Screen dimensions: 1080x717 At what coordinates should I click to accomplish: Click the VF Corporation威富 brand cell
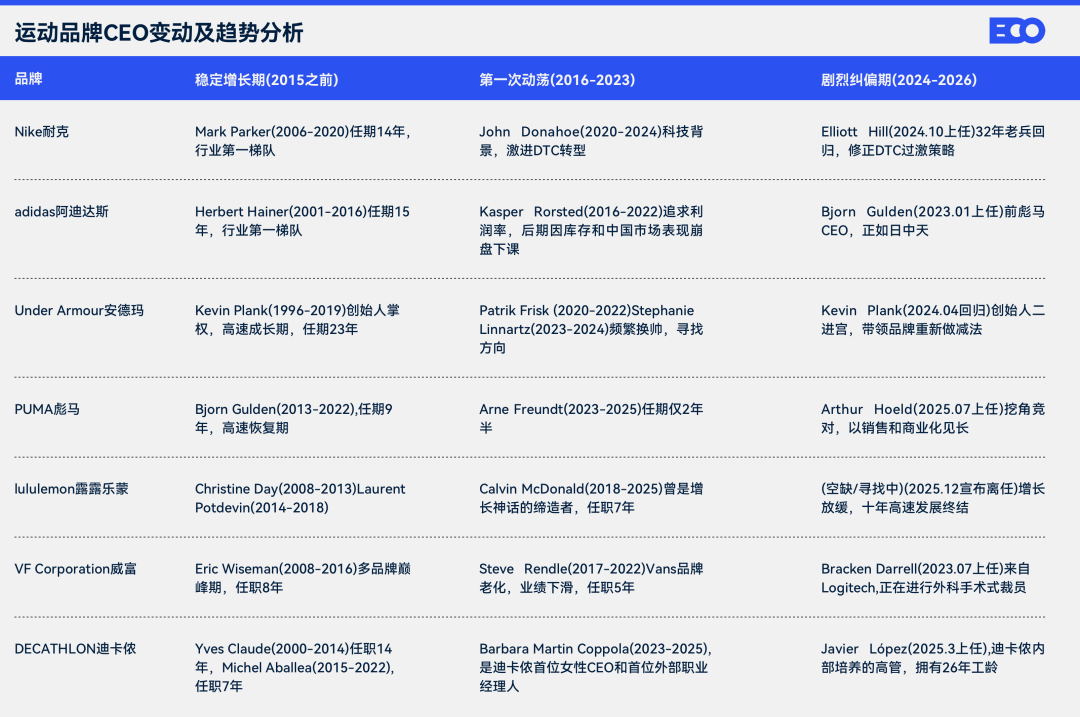(75, 569)
